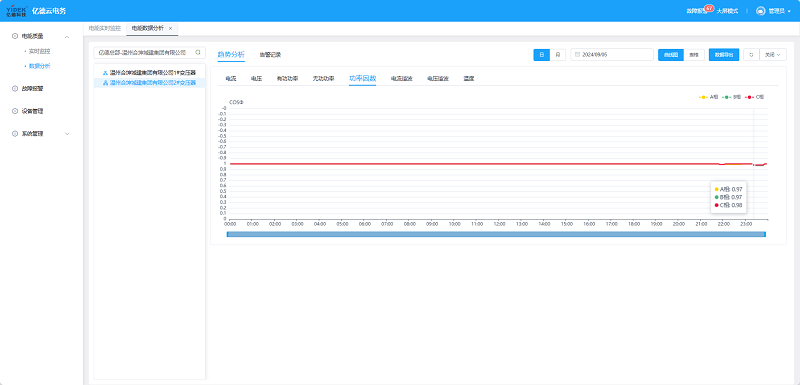The width and height of the screenshot is (800, 385).
Task: Click the 大屏模式 link in header
Action: [727, 11]
